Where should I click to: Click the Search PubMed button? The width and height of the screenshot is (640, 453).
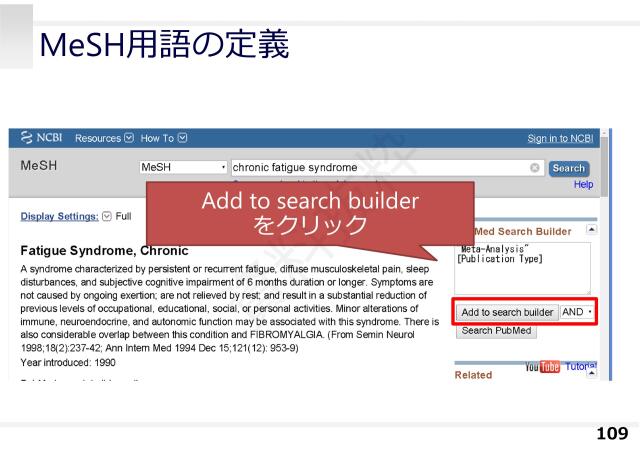(x=497, y=331)
